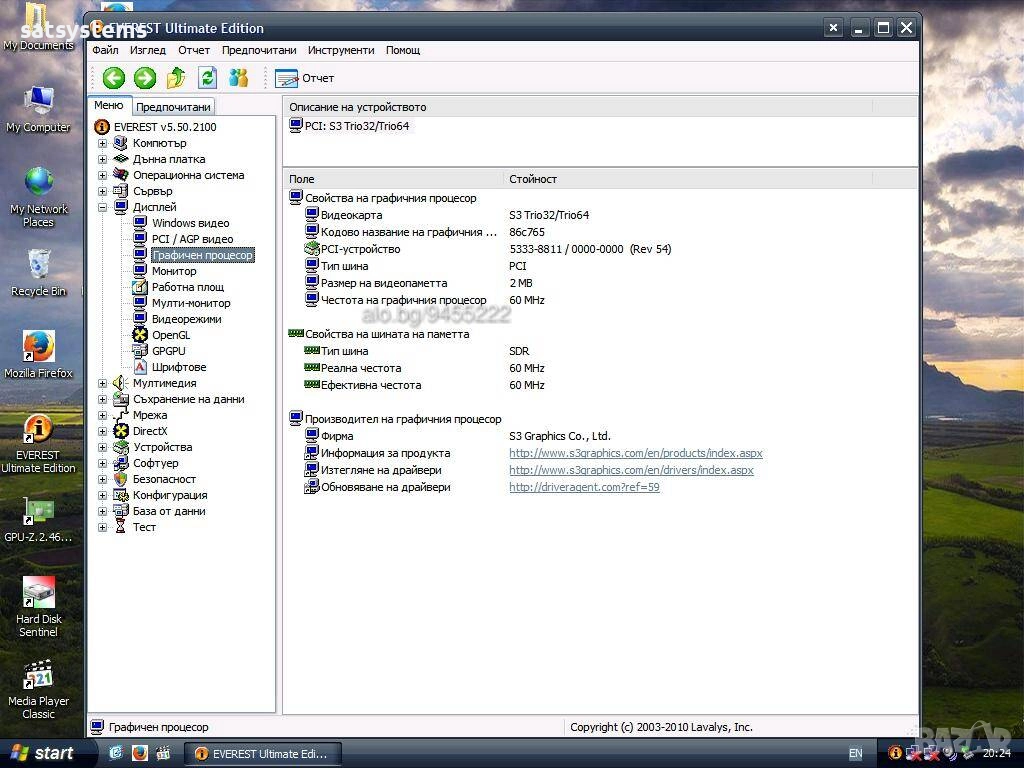Expand the DirectX tree node

[x=102, y=431]
